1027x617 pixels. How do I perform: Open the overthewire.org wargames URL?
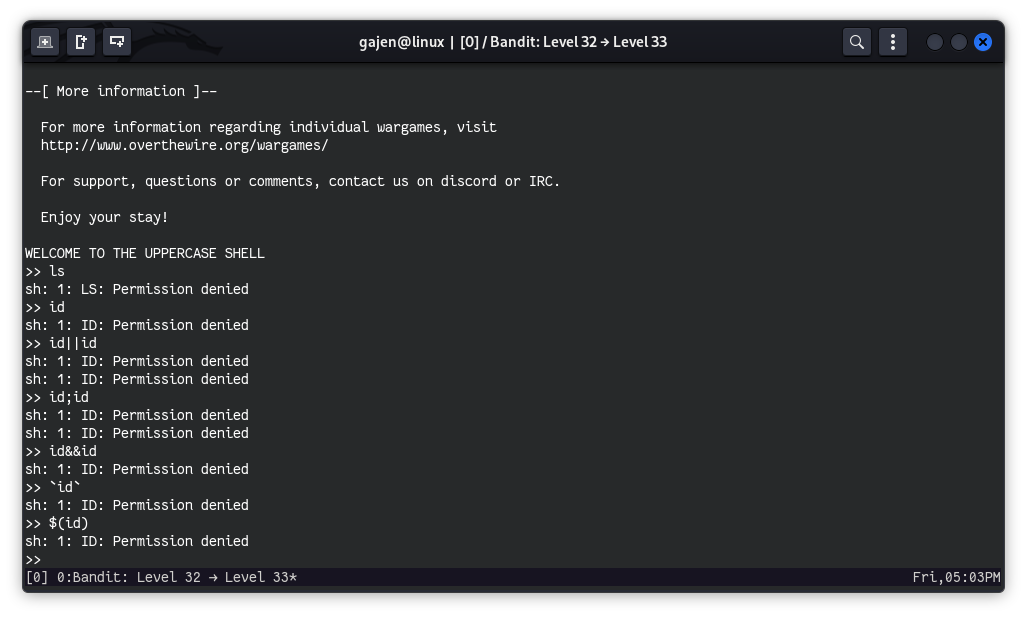[184, 145]
